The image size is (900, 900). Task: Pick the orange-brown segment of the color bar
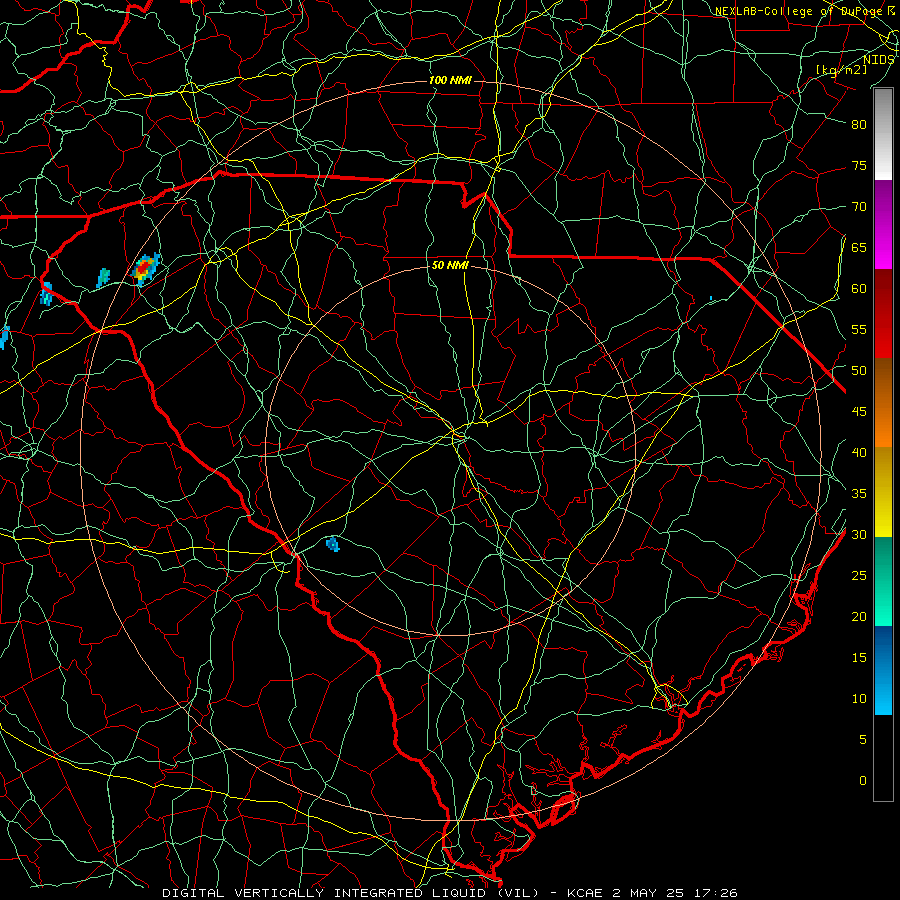click(883, 403)
